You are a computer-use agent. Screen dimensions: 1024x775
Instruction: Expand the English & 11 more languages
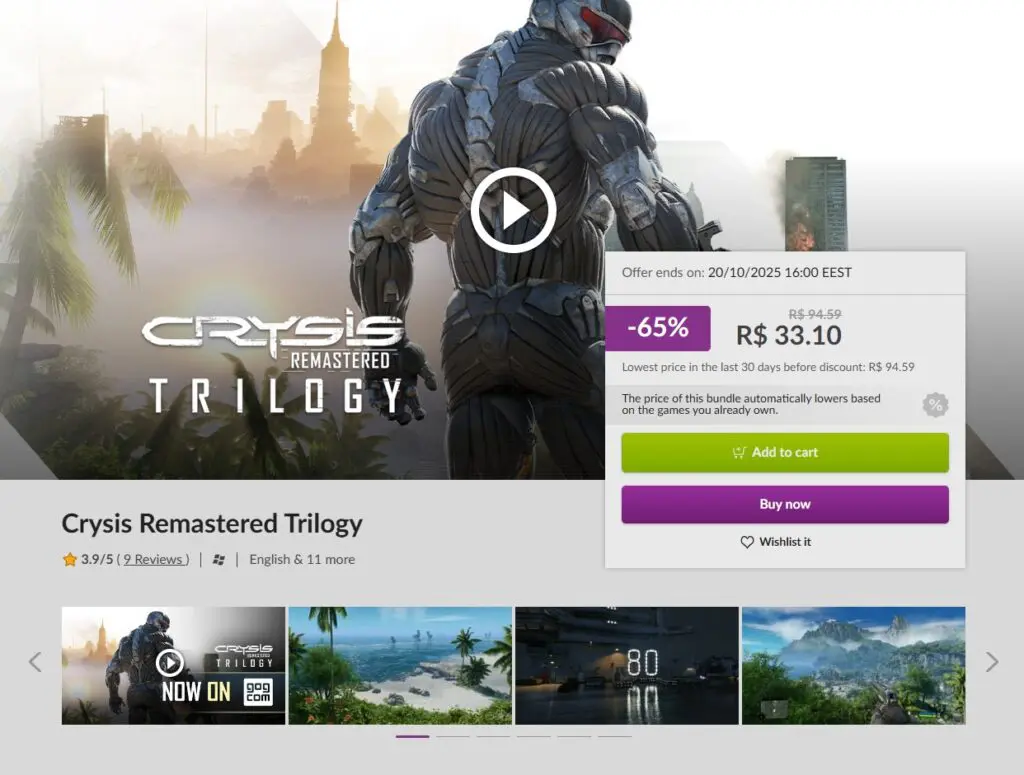(302, 560)
